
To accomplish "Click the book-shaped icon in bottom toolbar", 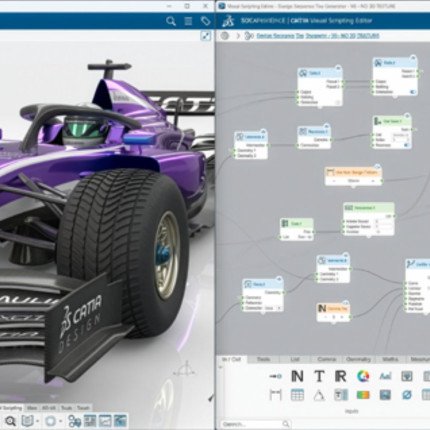I will point(27,421).
